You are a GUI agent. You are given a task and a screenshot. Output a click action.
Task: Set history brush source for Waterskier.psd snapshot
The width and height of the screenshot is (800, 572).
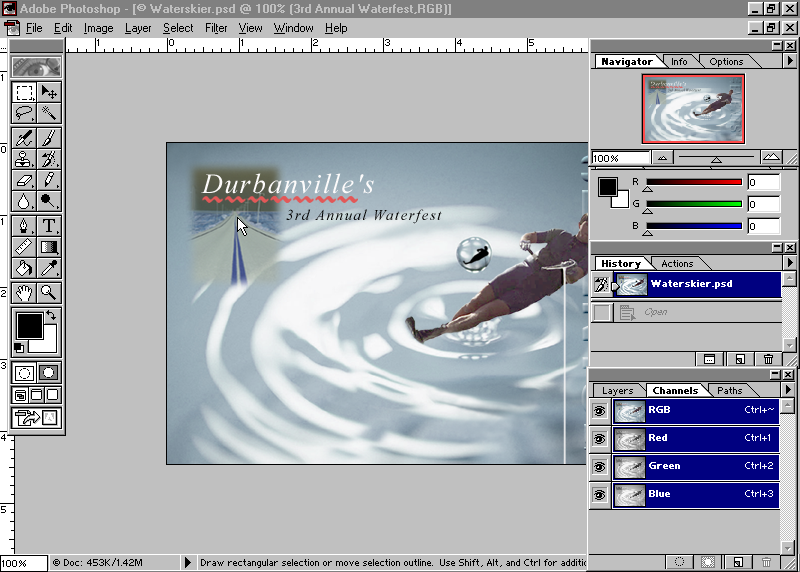[x=601, y=285]
